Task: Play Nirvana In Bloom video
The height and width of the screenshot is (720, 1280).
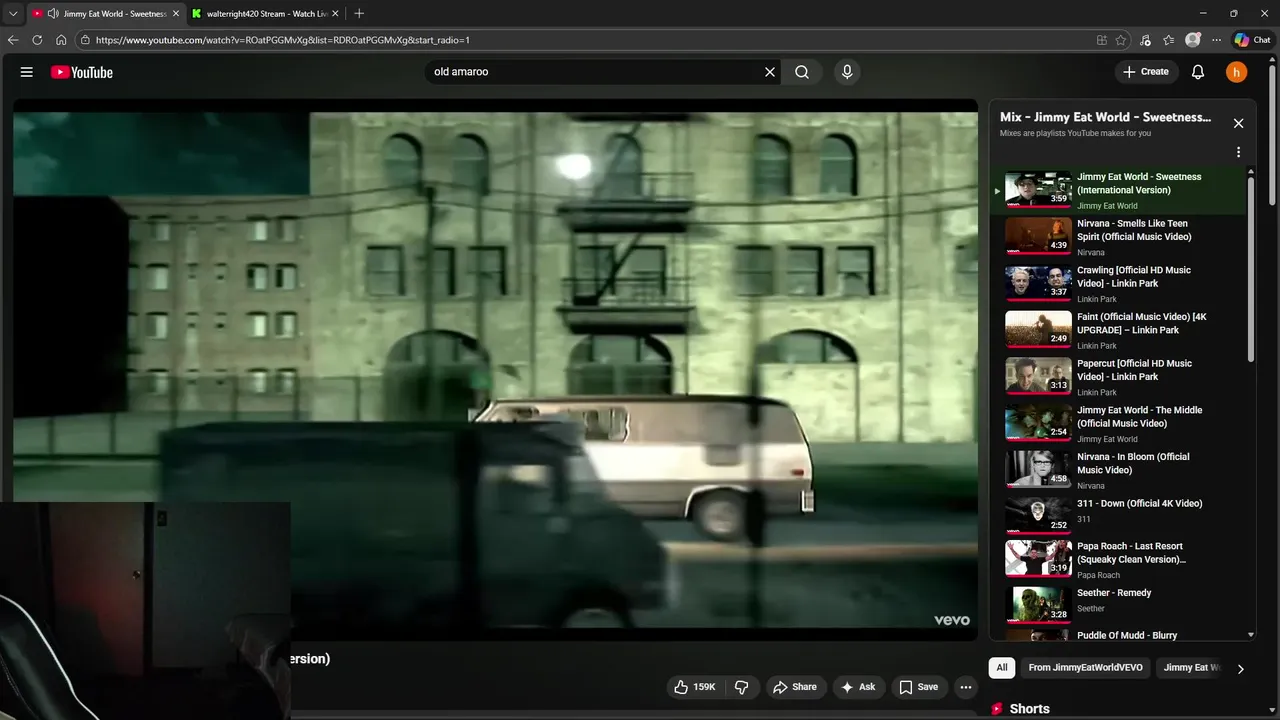Action: point(1118,470)
